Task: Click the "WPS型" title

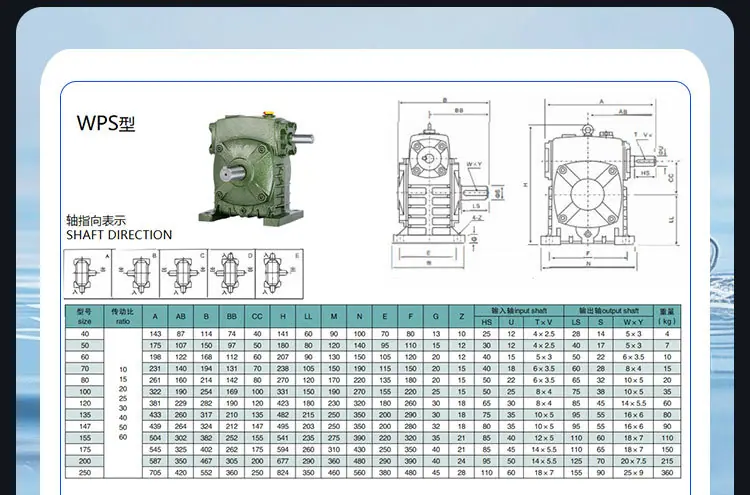Action: click(106, 123)
